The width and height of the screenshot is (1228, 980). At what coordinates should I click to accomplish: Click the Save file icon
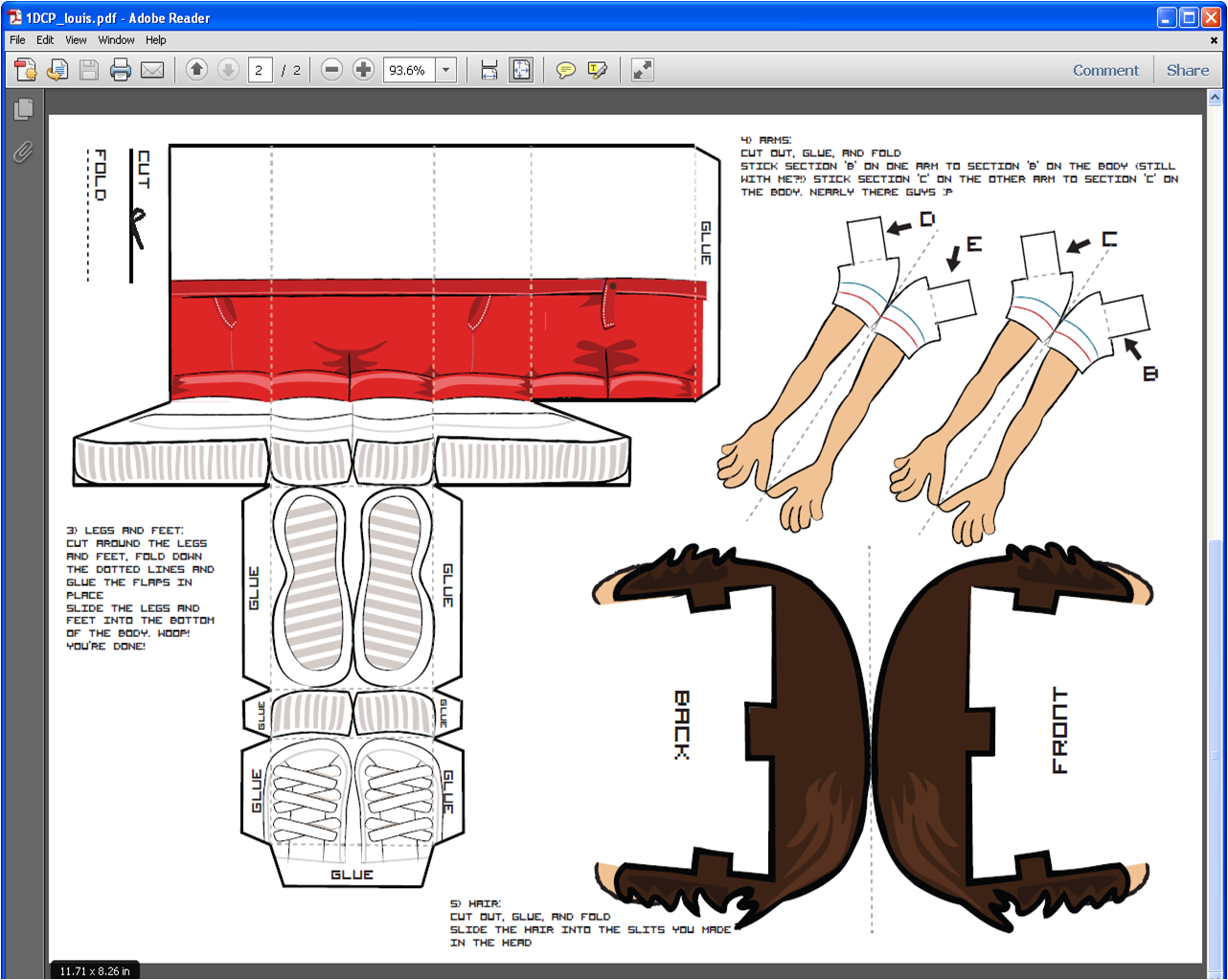[89, 70]
